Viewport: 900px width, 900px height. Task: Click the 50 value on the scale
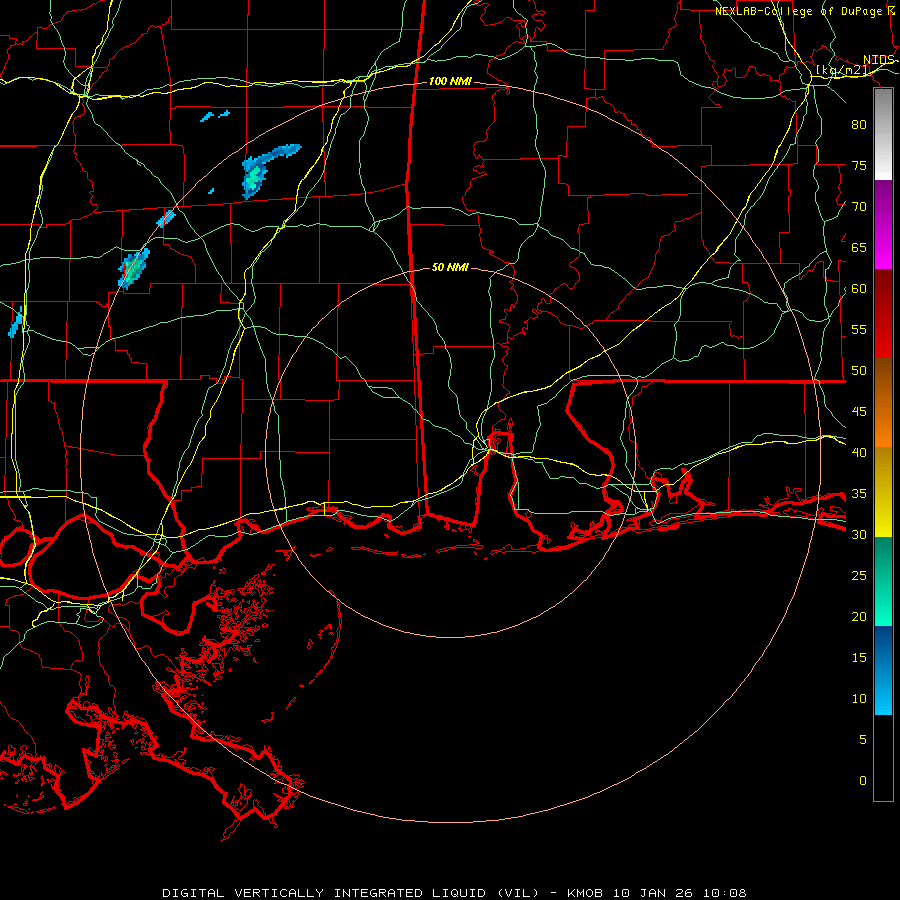859,371
